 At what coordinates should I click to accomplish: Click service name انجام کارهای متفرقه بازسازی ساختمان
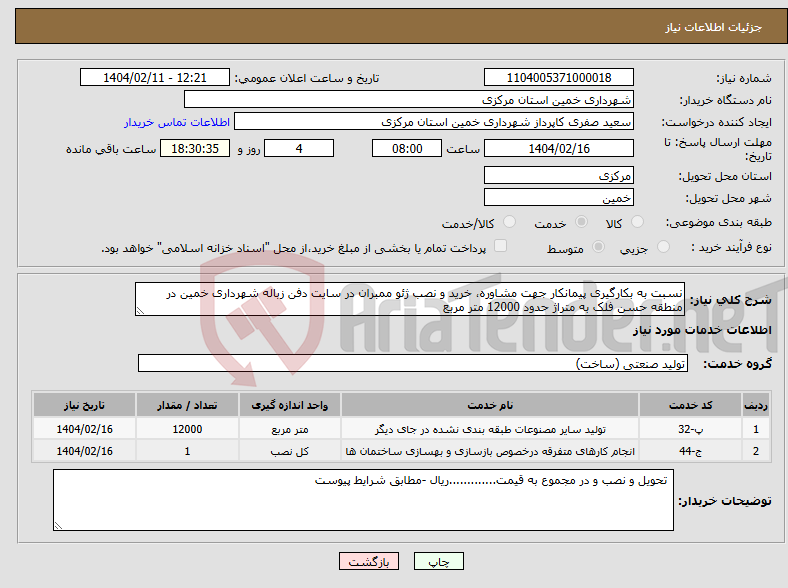[490, 451]
